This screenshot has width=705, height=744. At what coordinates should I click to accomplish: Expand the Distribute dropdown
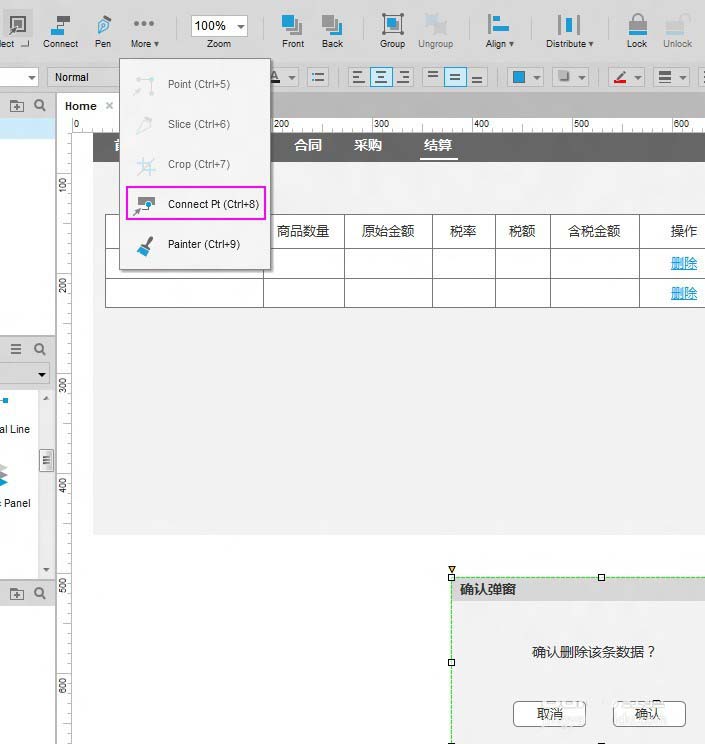569,30
